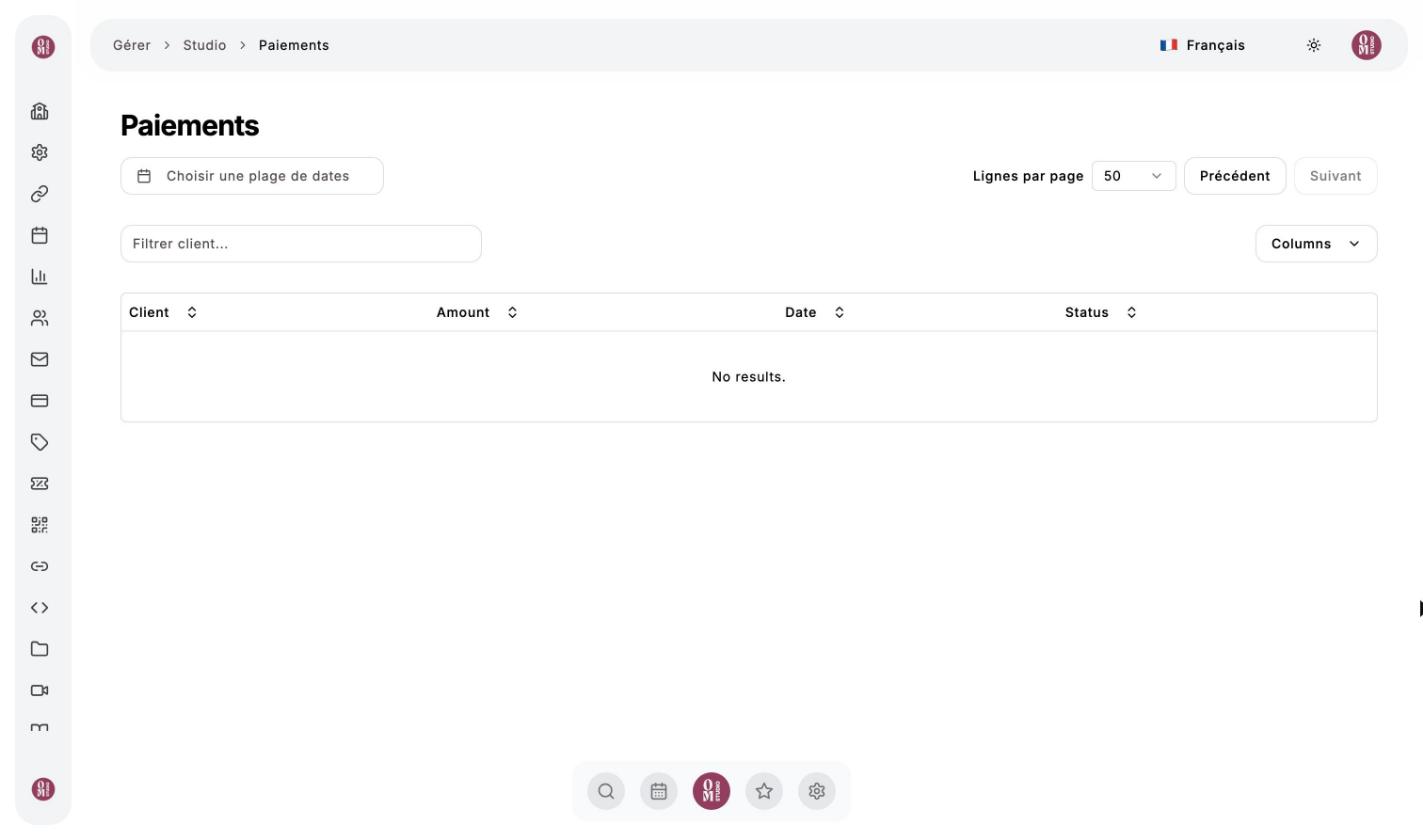
Task: Open the video camera sidebar icon
Action: pos(40,690)
